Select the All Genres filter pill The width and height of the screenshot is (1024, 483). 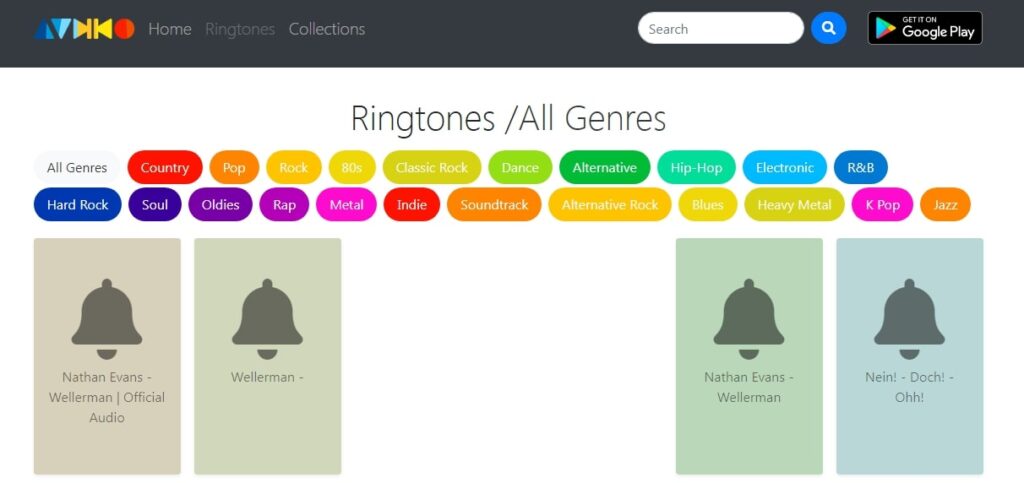click(x=77, y=168)
